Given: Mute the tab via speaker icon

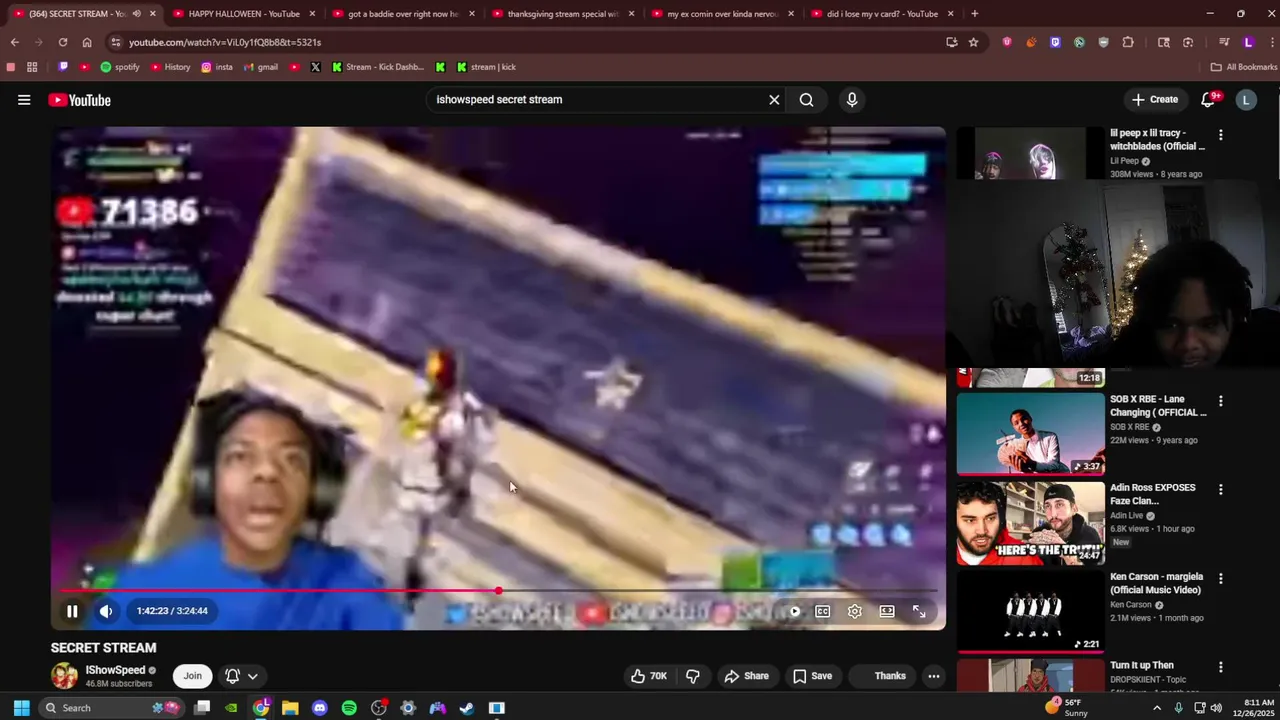Looking at the screenshot, I should coord(136,14).
